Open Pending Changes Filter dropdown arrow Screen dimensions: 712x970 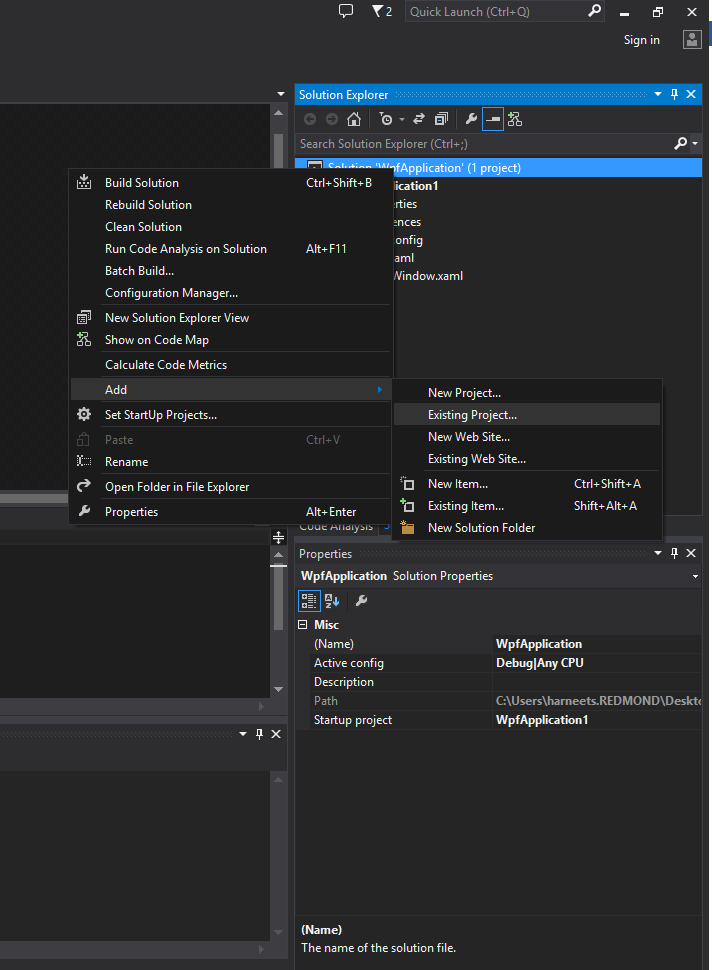point(401,119)
